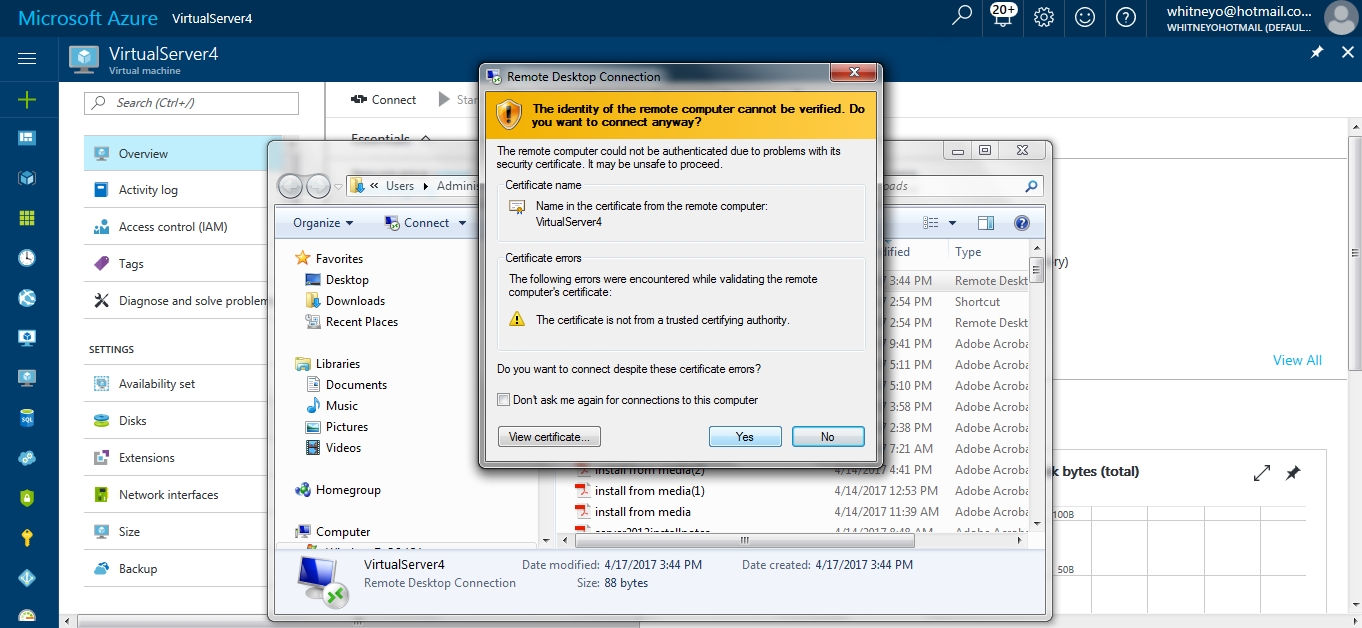Open the change view dropdown arrow
1362x628 pixels.
click(x=952, y=223)
